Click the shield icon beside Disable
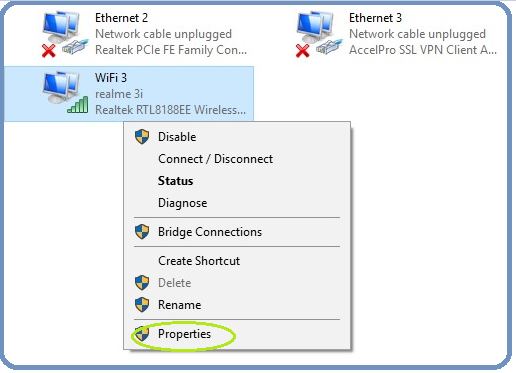This screenshot has width=516, height=373. [x=142, y=137]
